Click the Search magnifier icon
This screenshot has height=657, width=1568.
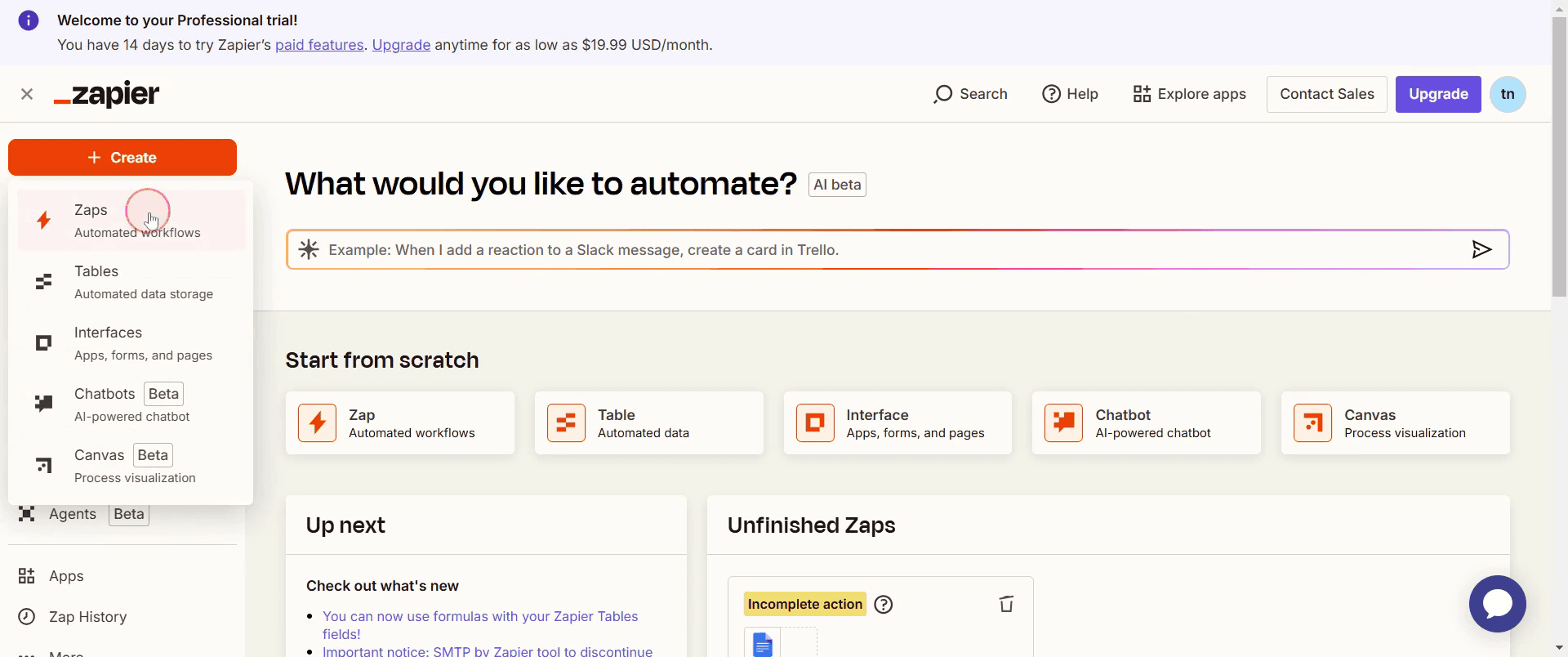943,94
